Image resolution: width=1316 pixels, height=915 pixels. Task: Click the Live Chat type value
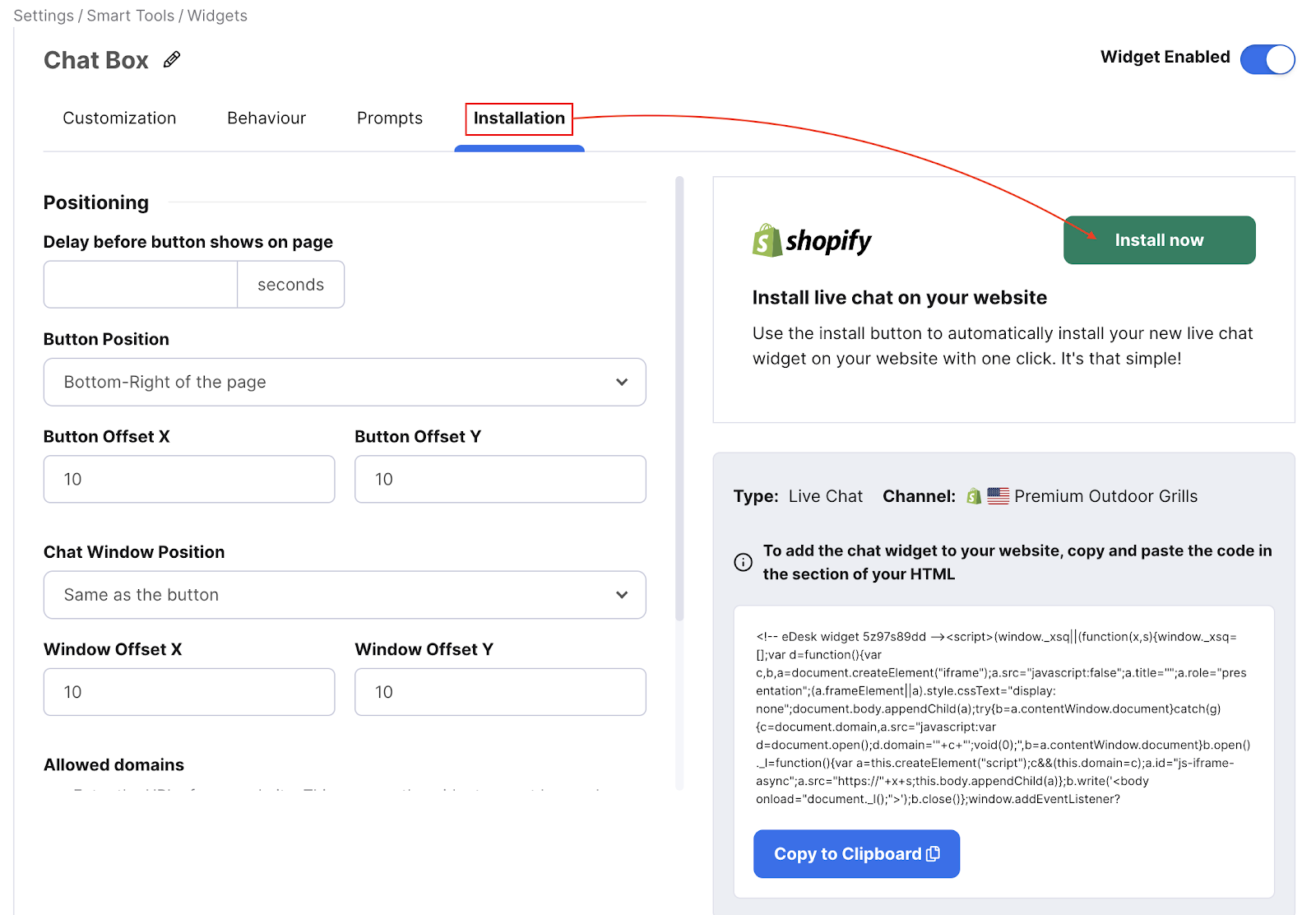pos(826,496)
